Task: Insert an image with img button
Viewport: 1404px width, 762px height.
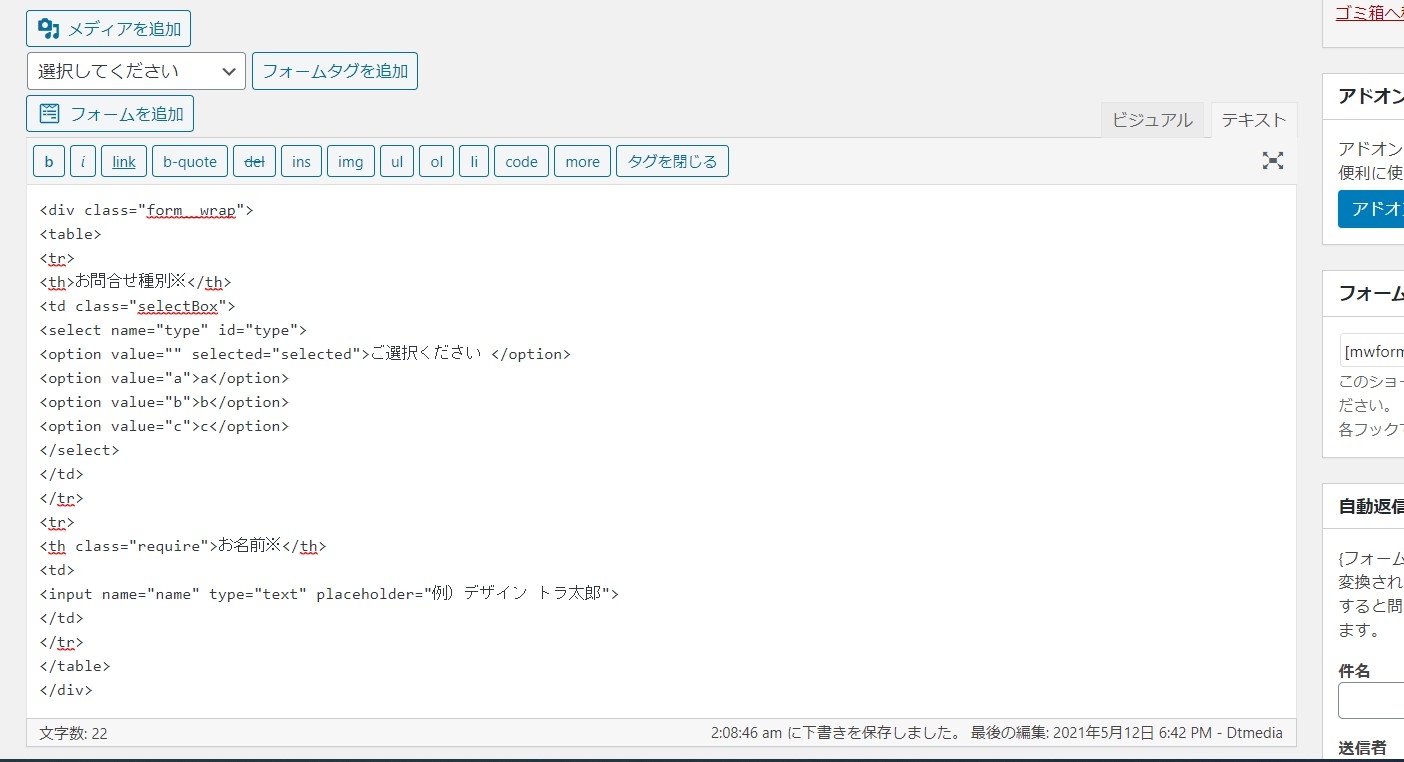Action: click(x=351, y=161)
